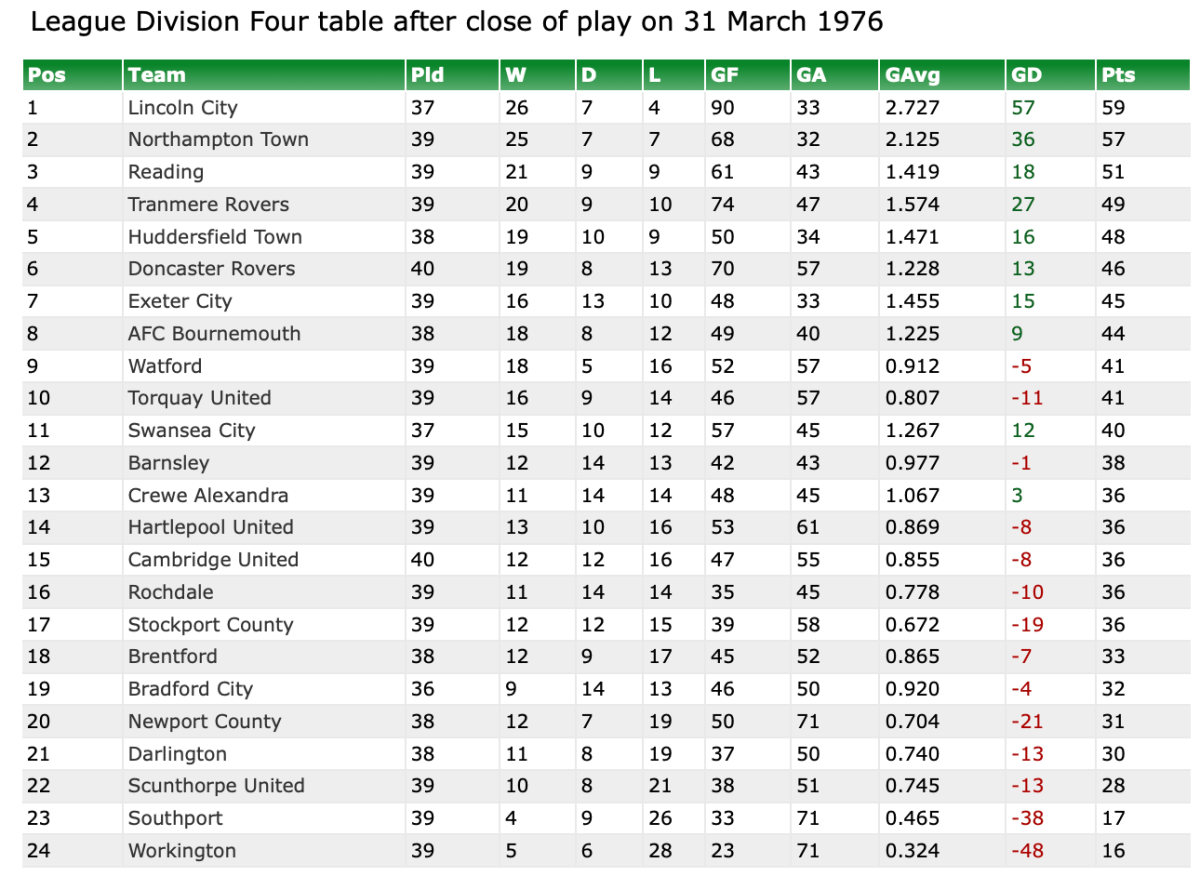This screenshot has width=1200, height=876.
Task: Click Watford's goal average 0.912
Action: click(x=912, y=366)
